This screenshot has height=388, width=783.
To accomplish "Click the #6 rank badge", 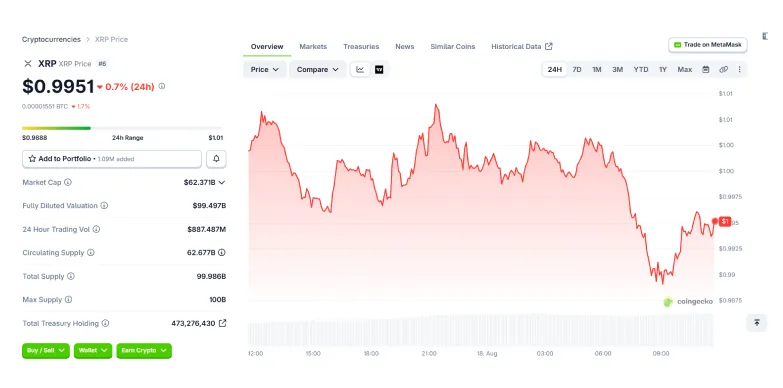I will coord(102,63).
